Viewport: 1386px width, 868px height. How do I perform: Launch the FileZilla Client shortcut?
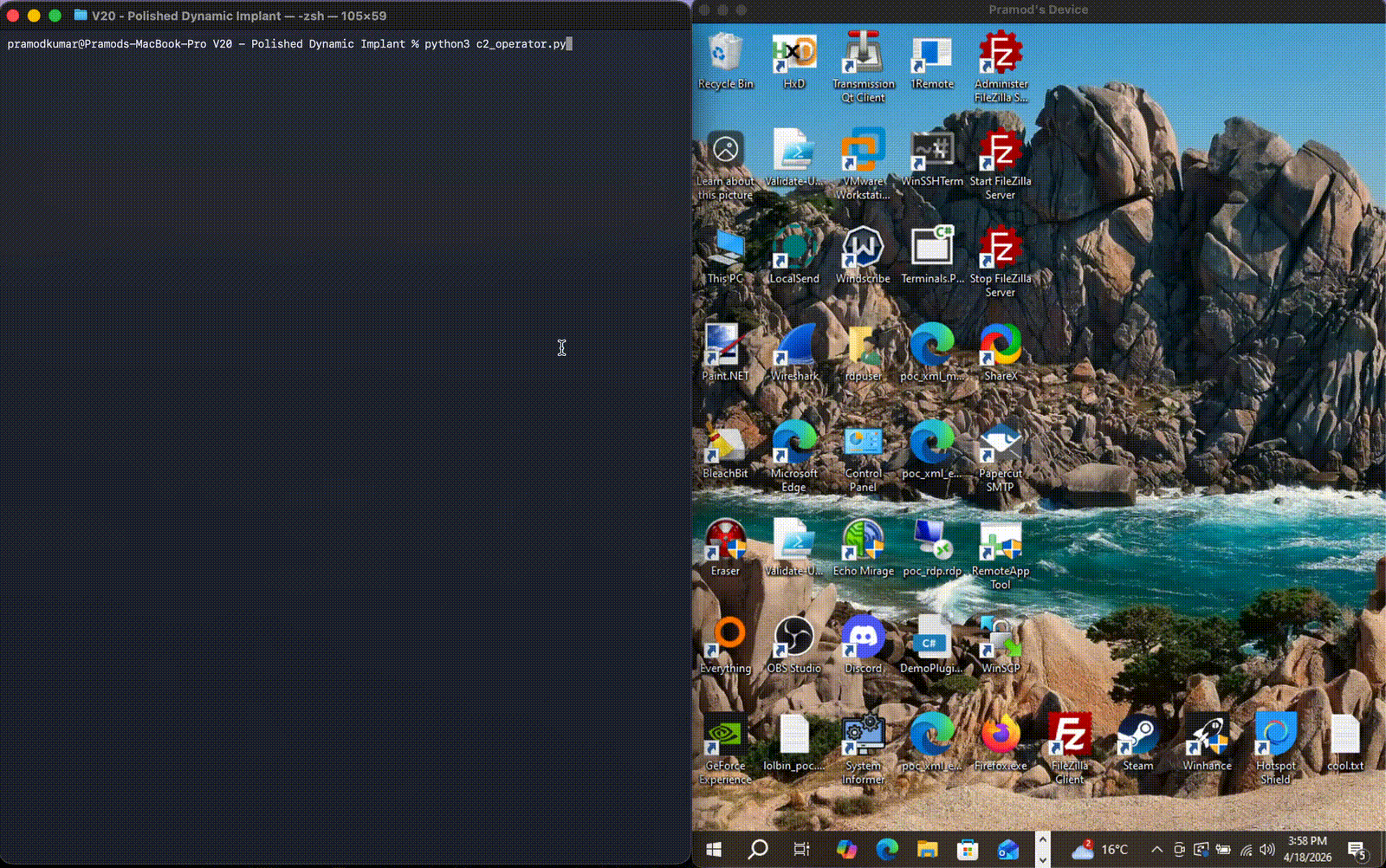pos(1069,749)
